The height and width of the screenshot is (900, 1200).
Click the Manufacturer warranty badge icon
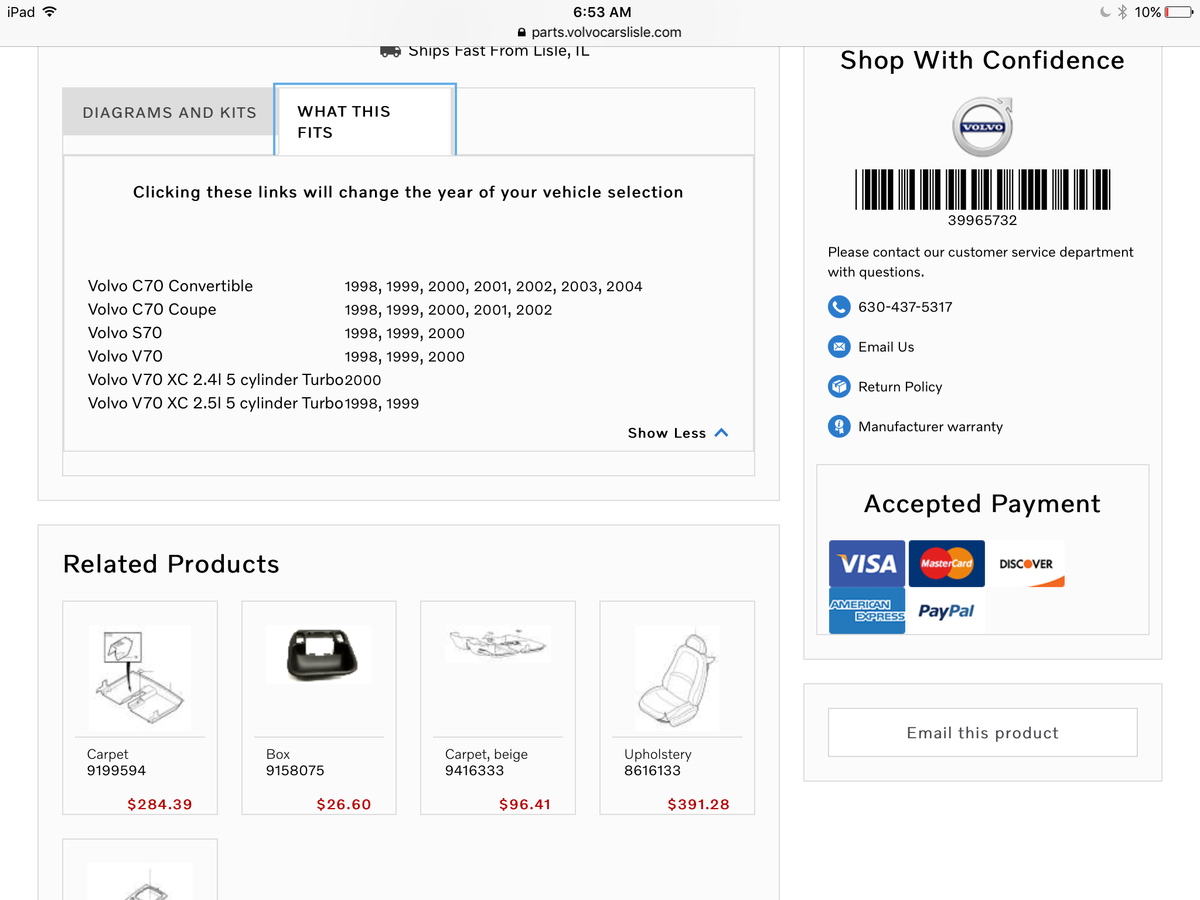coord(839,427)
